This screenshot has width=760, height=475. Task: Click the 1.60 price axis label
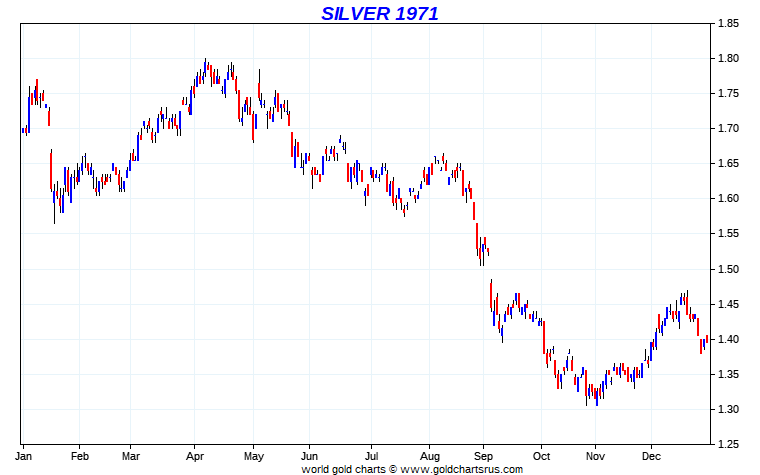click(728, 198)
